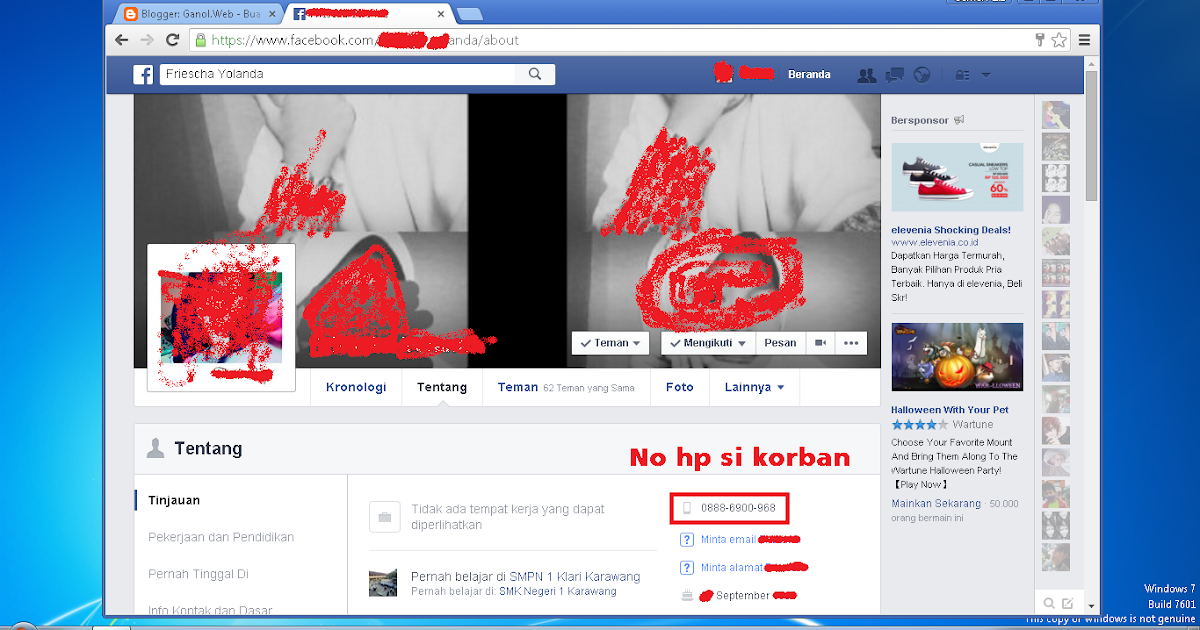The height and width of the screenshot is (630, 1200).
Task: Click the Minta email link
Action: point(728,540)
